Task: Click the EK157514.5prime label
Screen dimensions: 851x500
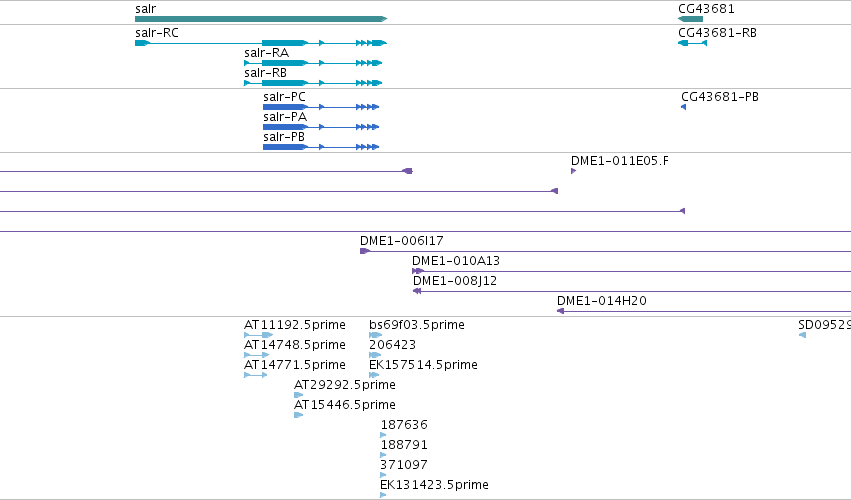Action: (x=423, y=365)
